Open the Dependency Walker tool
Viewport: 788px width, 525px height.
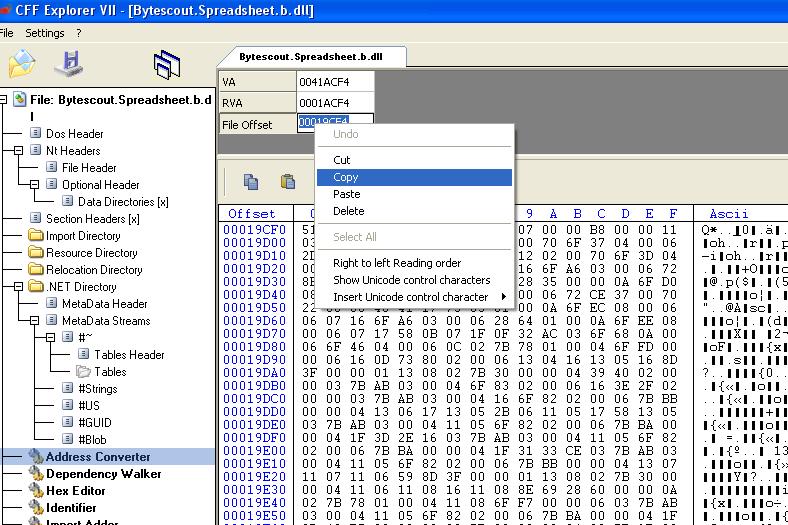104,474
